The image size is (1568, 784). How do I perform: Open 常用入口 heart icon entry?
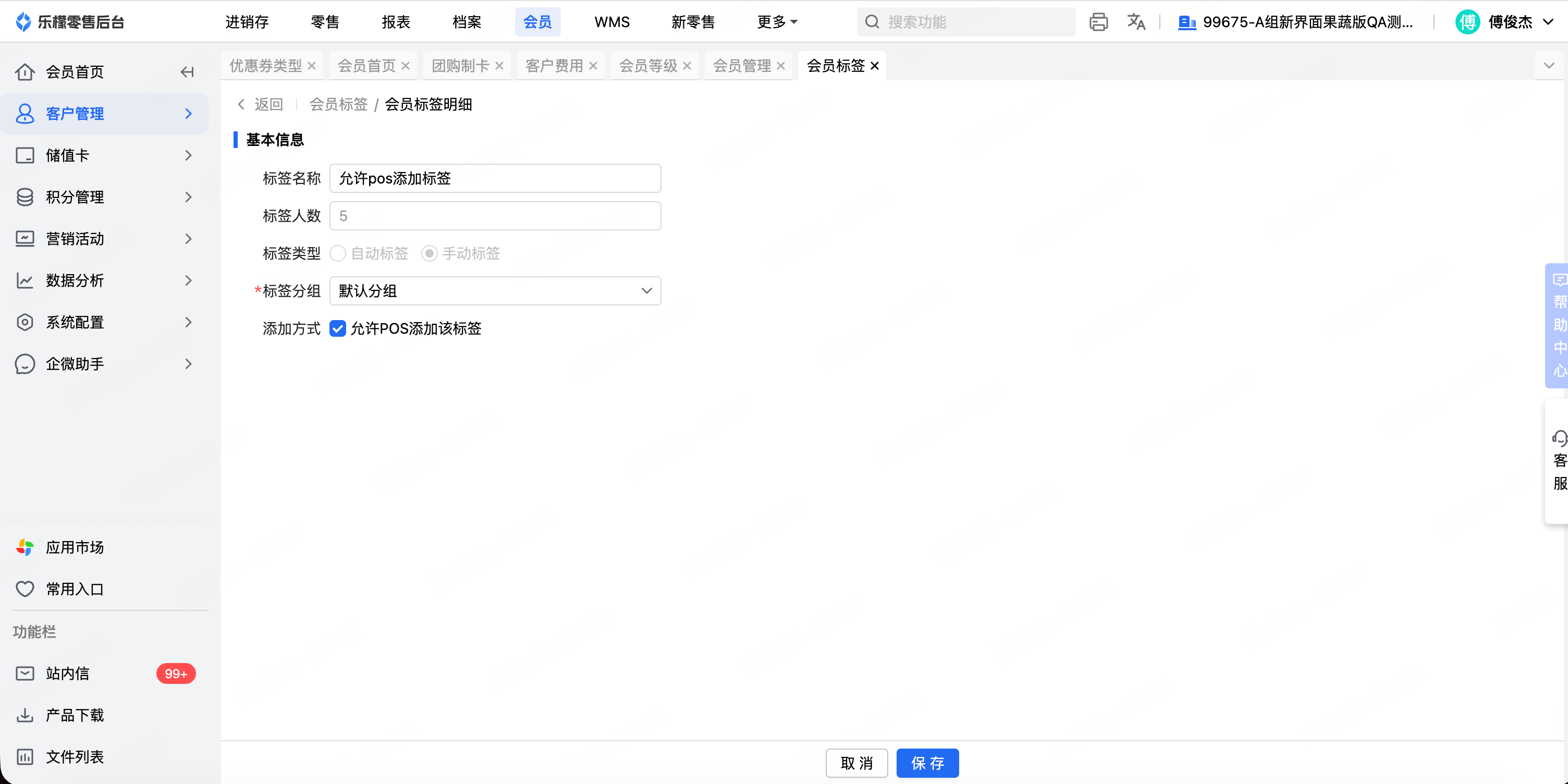tap(74, 589)
